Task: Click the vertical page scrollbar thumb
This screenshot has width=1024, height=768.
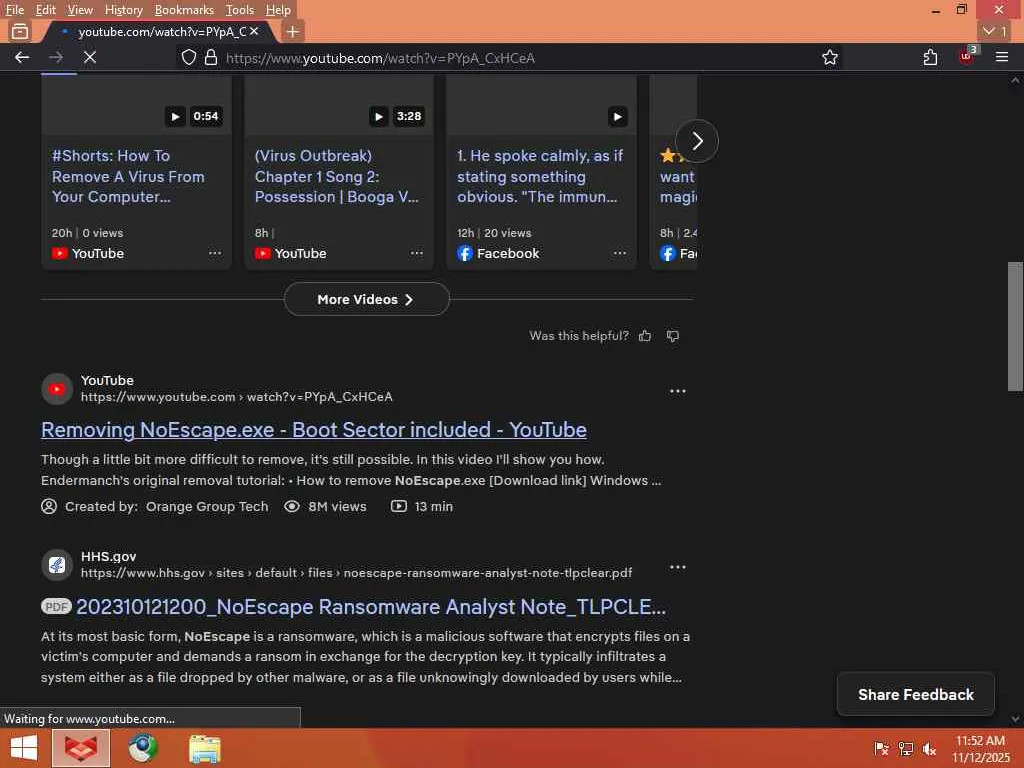Action: pos(1015,326)
